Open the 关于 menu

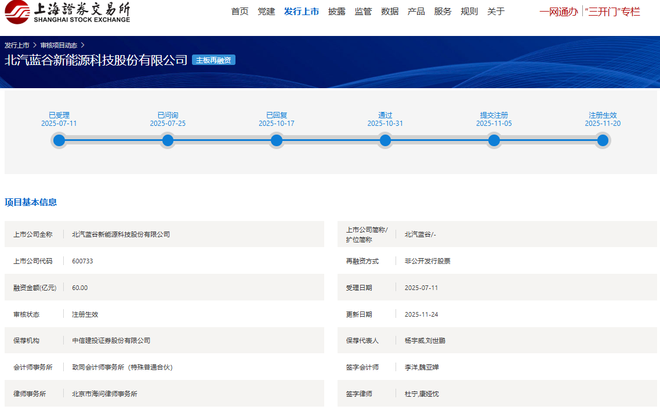496,12
